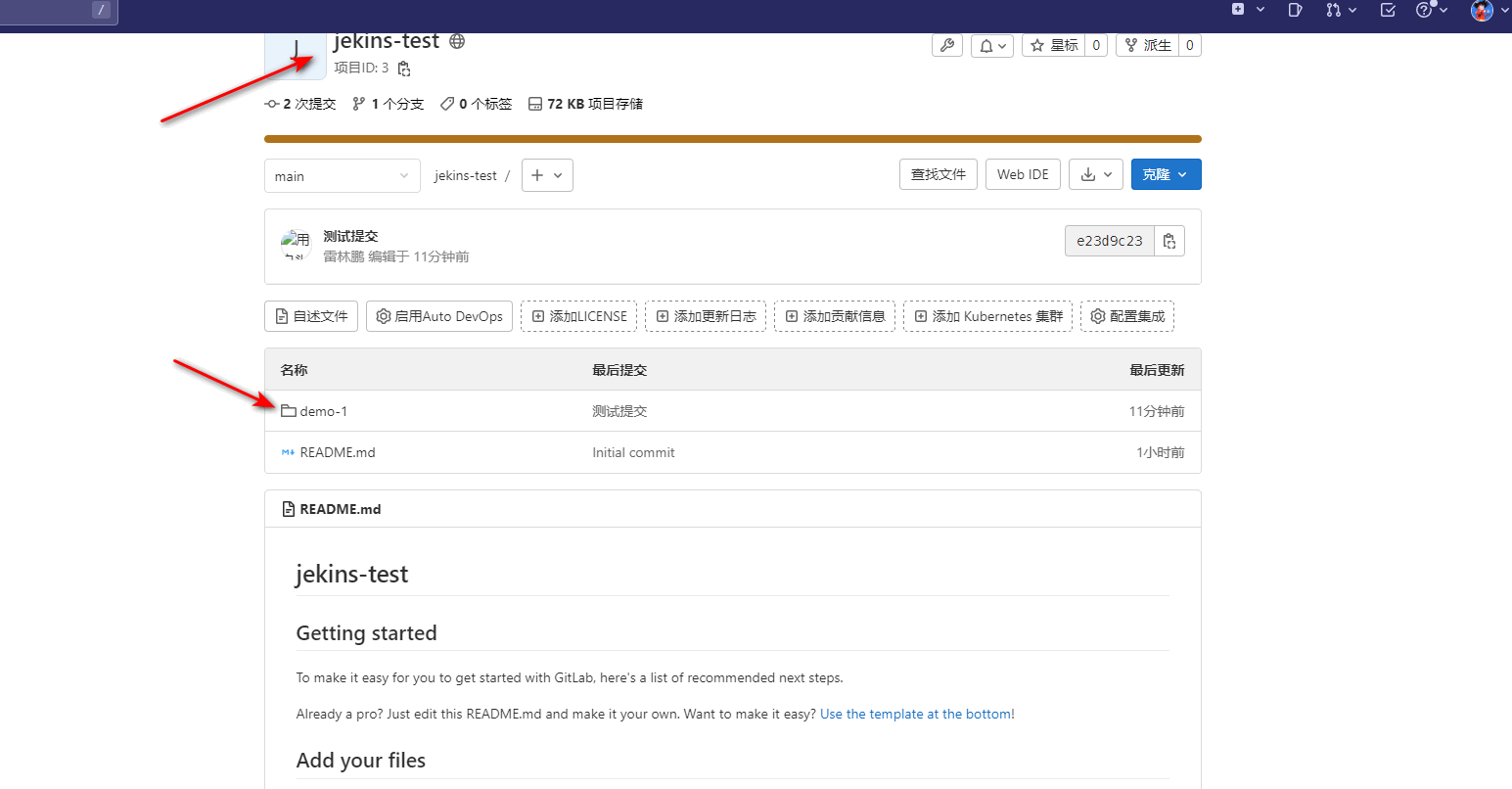Click the brown repository languages bar
The image size is (1512, 789).
point(733,139)
